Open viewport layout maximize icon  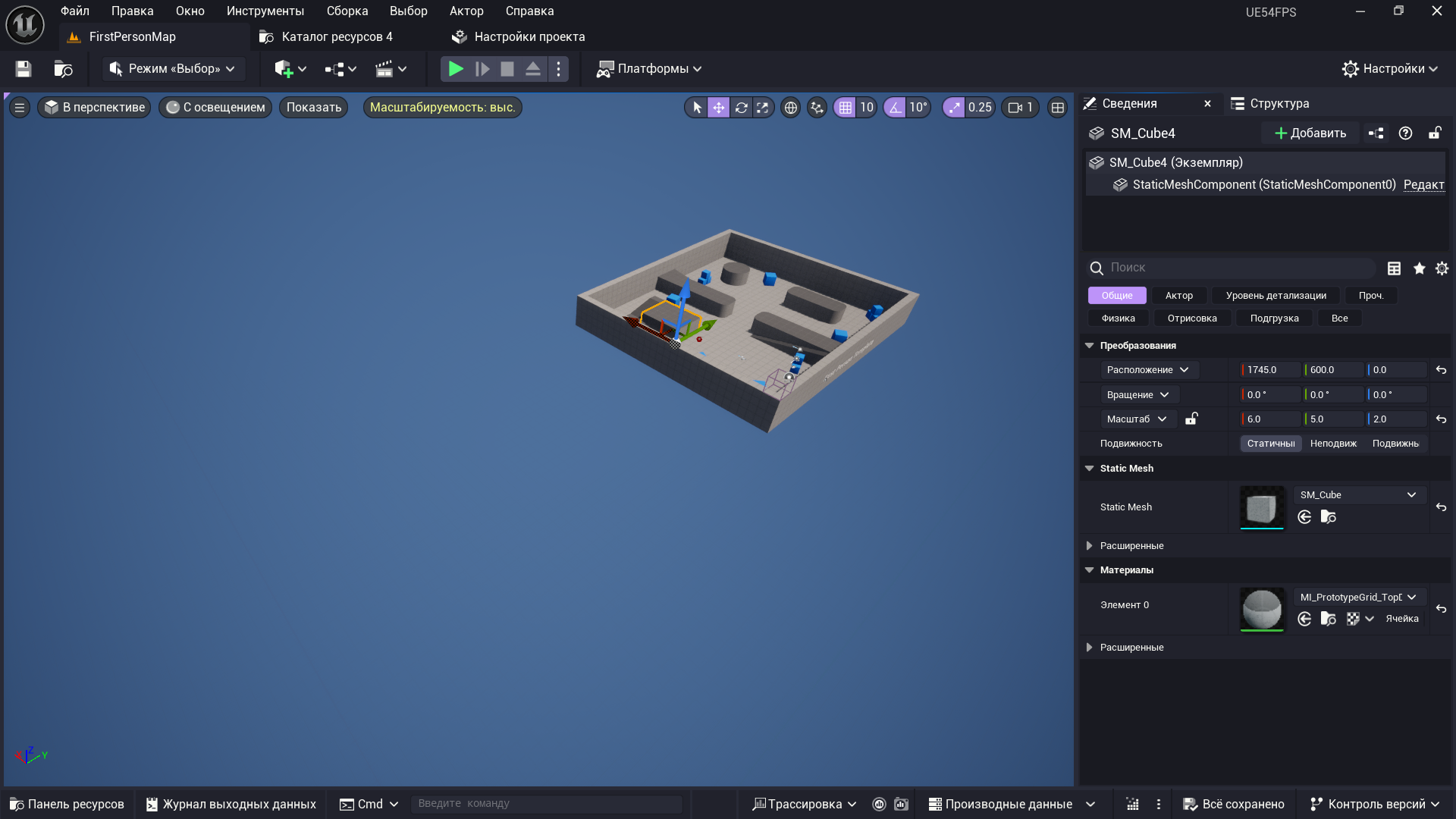(x=1058, y=108)
